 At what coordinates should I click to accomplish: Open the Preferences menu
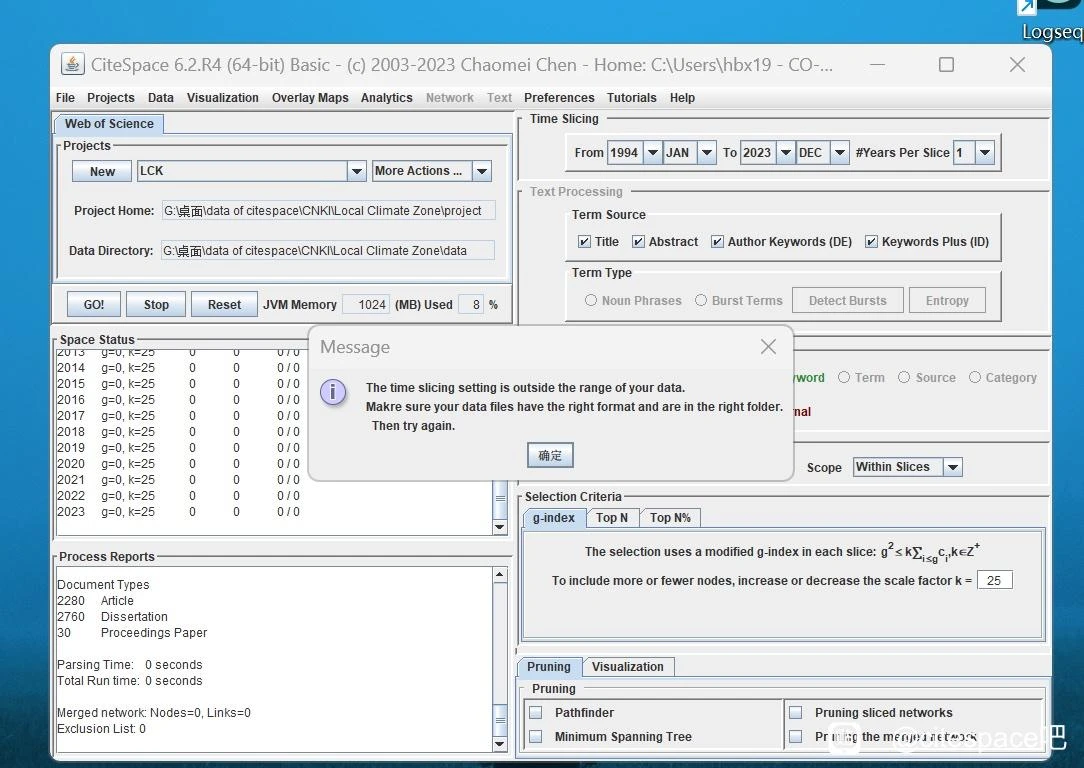tap(559, 97)
